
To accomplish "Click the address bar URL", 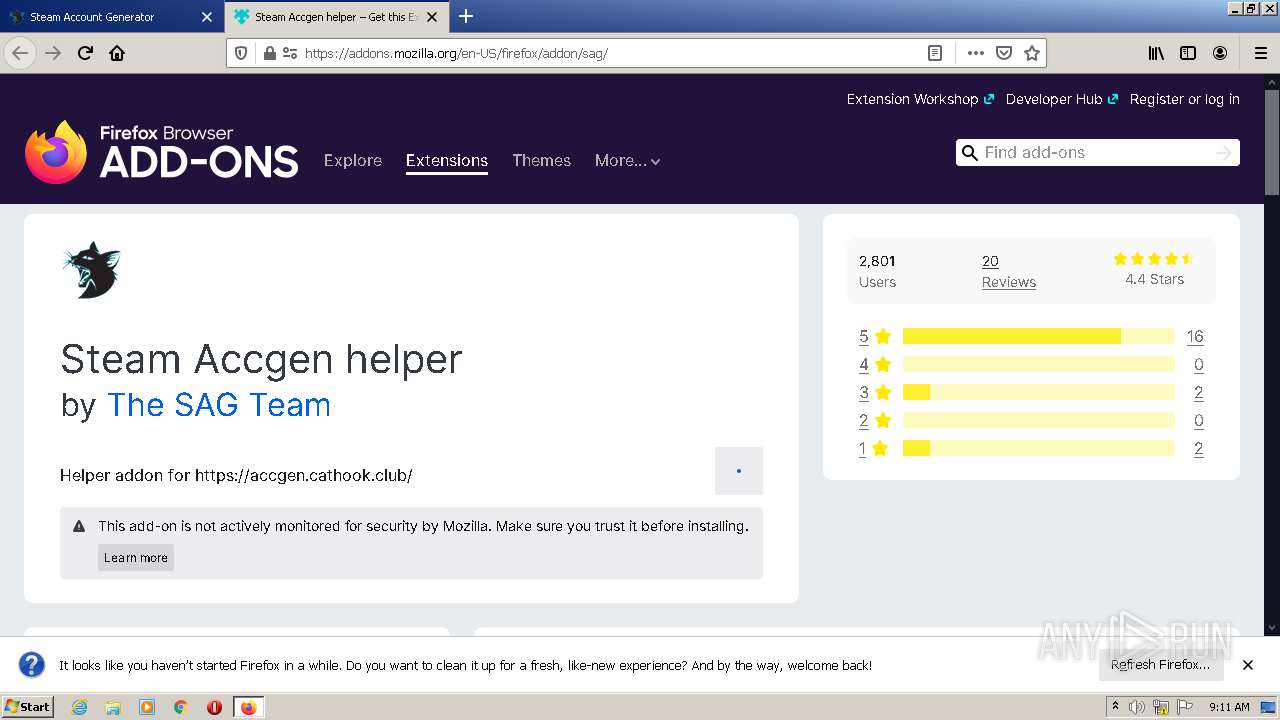I will [x=456, y=53].
